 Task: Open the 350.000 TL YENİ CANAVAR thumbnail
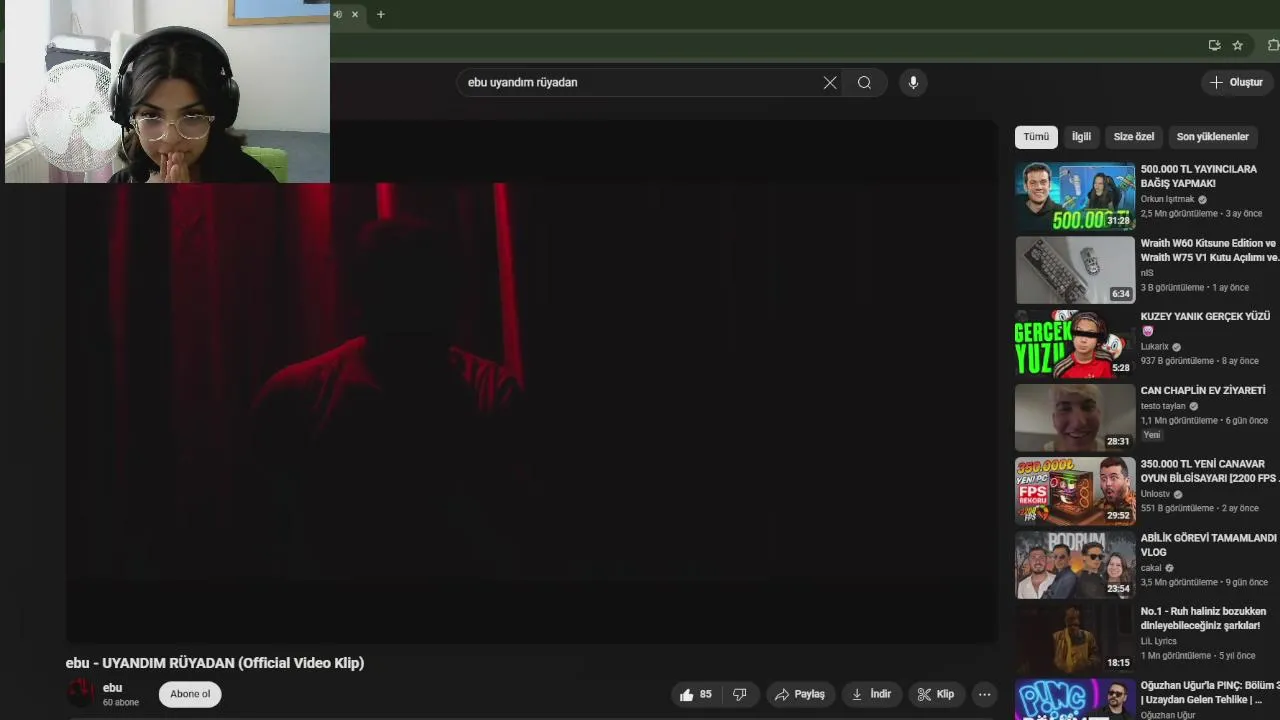point(1075,491)
